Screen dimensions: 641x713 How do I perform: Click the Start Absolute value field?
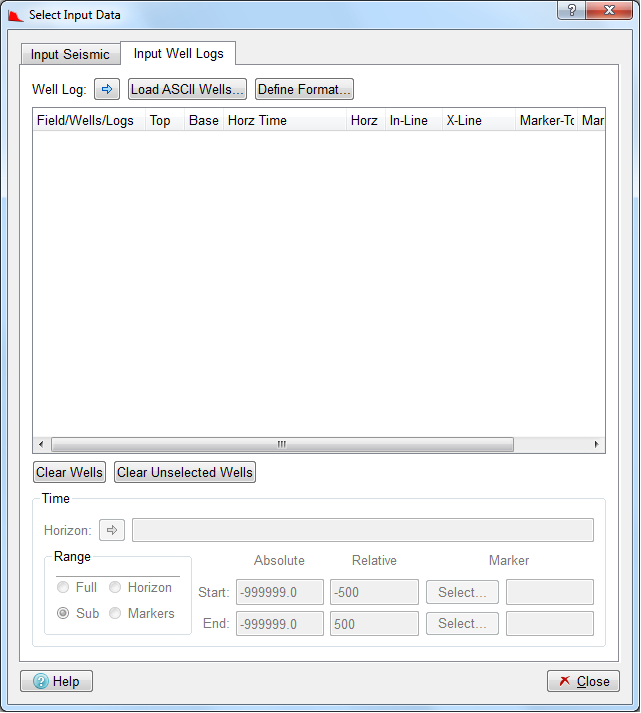280,592
